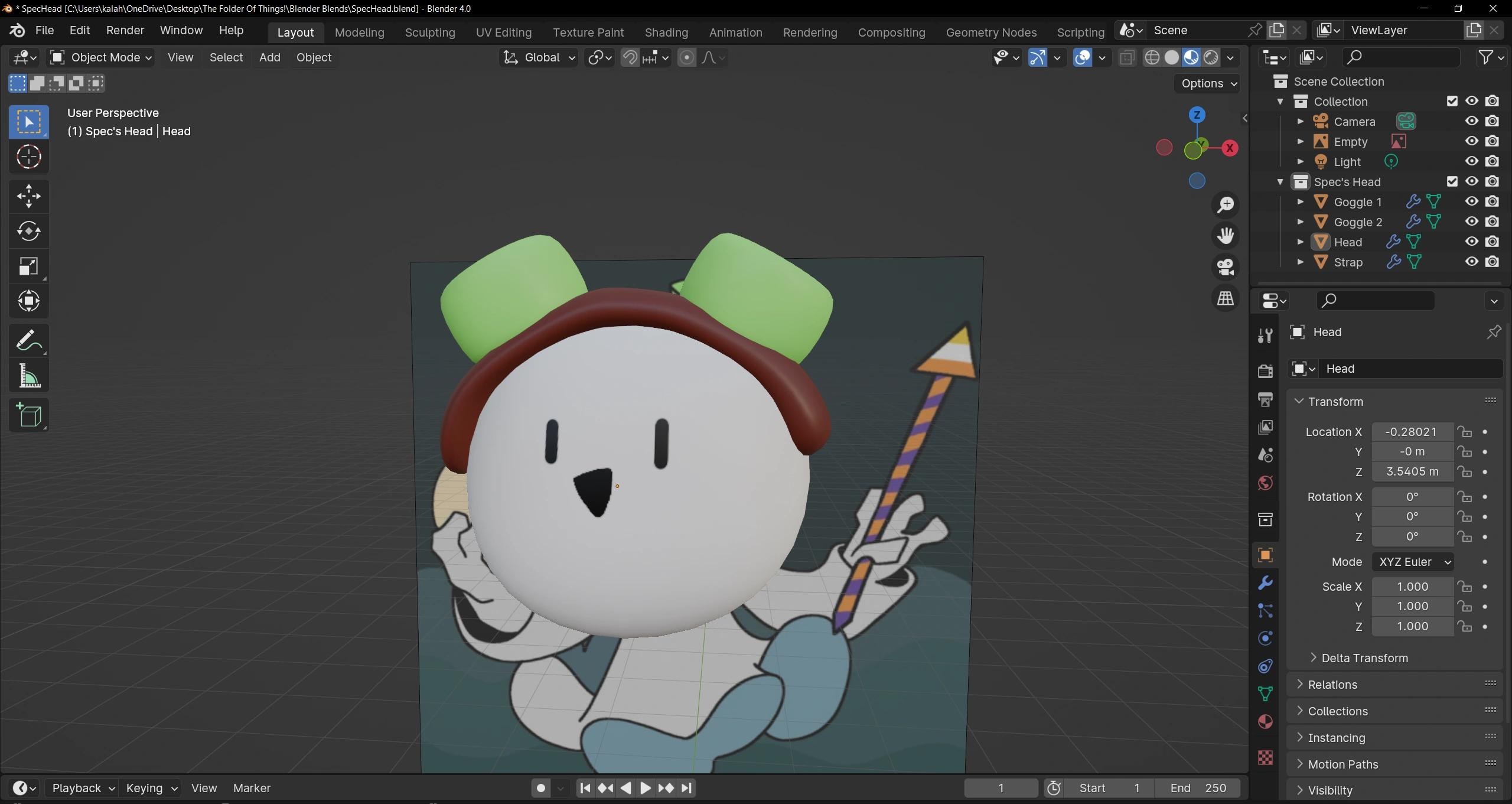This screenshot has width=1512, height=804.
Task: Open the Render menu
Action: pyautogui.click(x=125, y=30)
